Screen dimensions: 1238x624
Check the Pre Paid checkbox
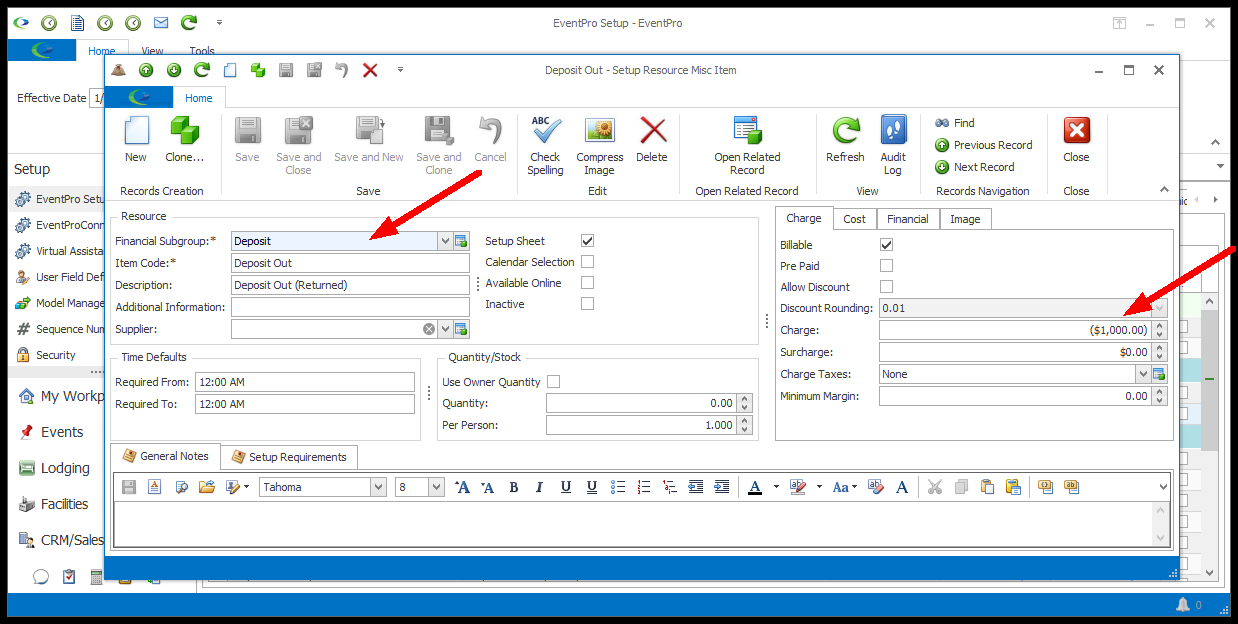(886, 266)
